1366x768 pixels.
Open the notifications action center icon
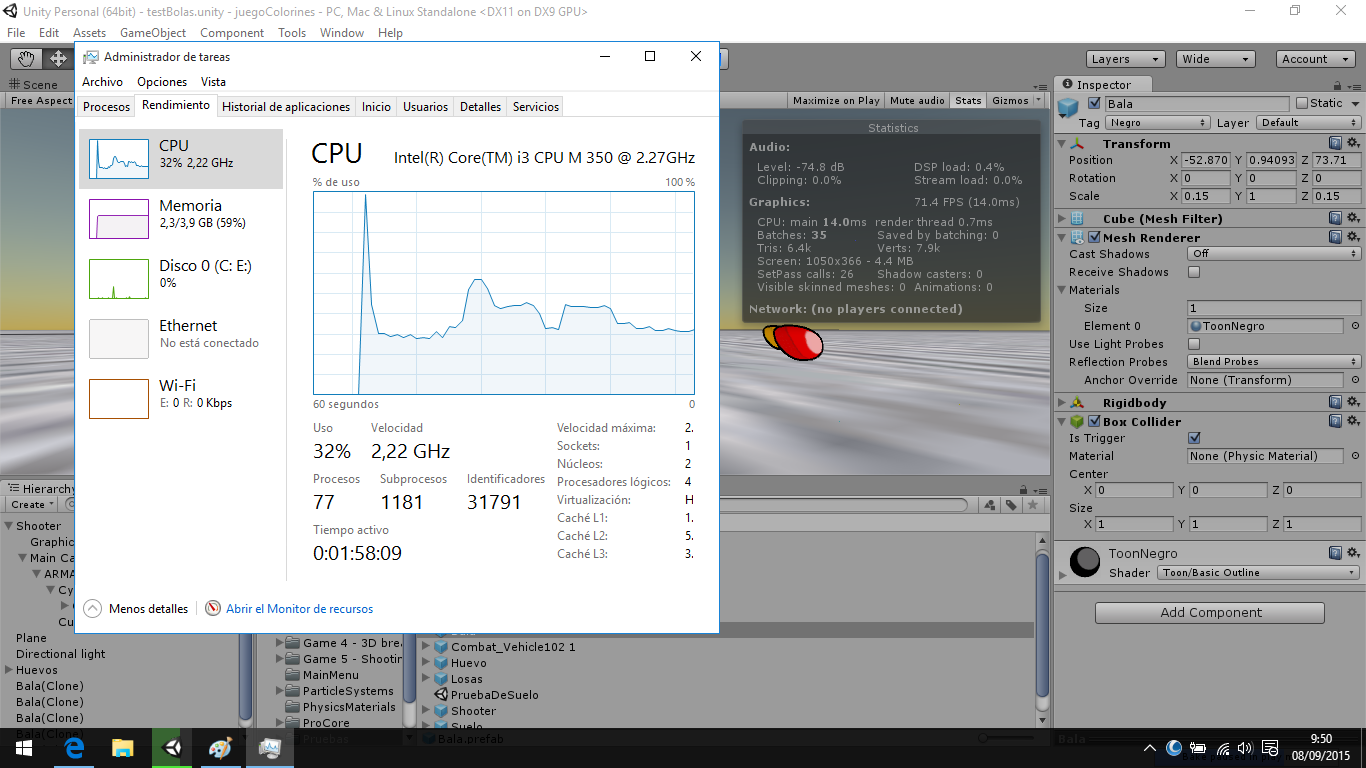(1270, 748)
